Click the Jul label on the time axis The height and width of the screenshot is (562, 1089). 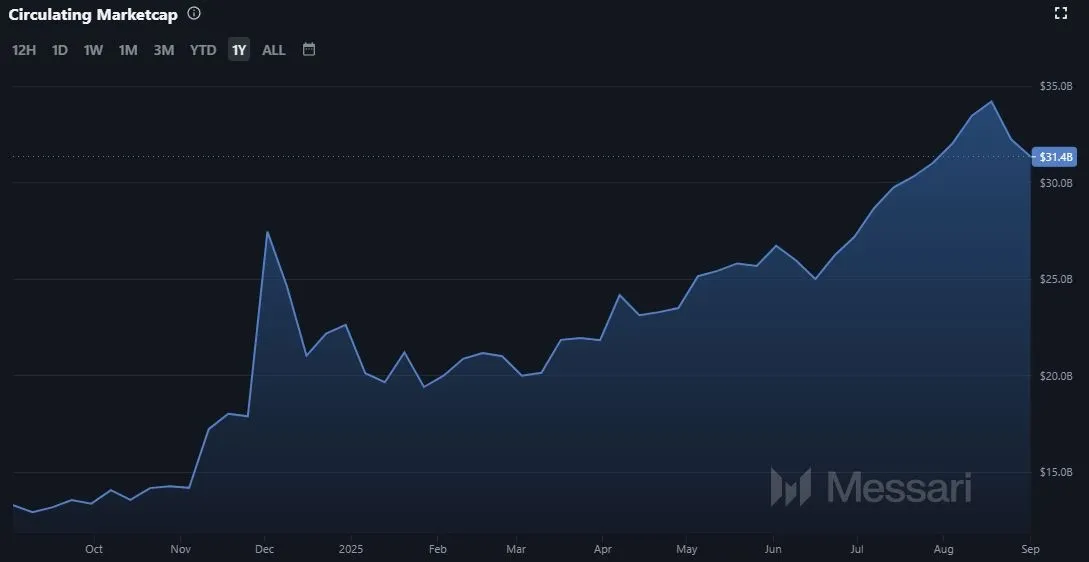pos(856,549)
